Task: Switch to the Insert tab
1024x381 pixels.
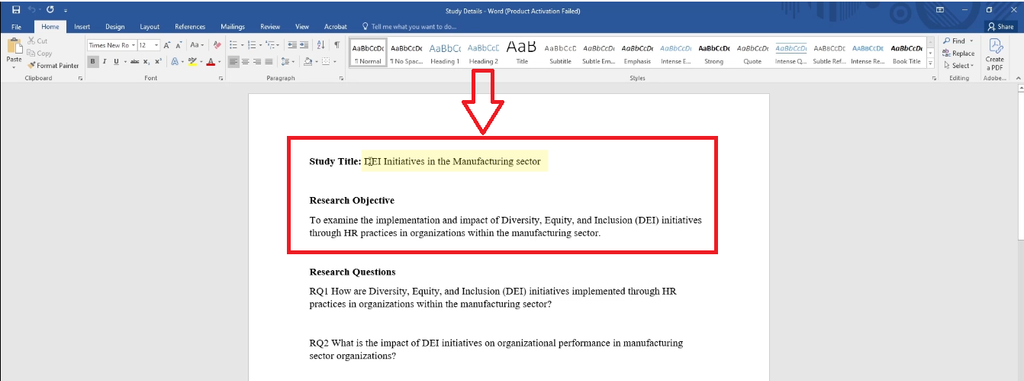Action: pos(82,27)
